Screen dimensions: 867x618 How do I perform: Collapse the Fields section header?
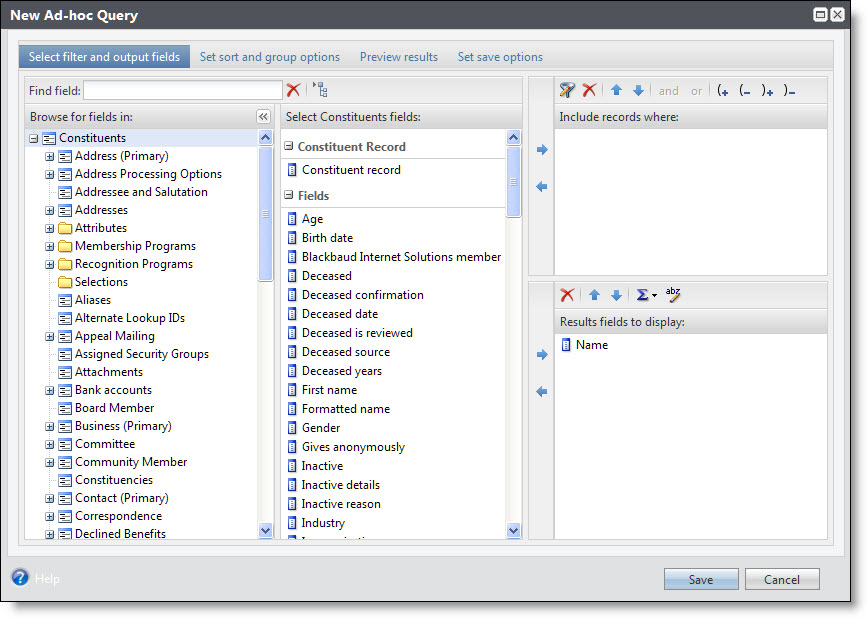(289, 196)
